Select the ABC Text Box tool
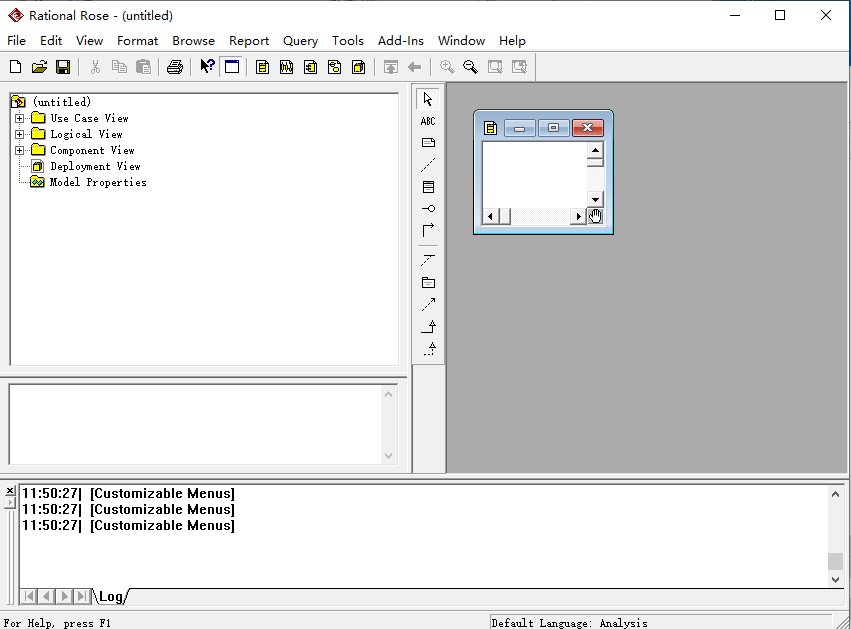851x629 pixels. 428,121
